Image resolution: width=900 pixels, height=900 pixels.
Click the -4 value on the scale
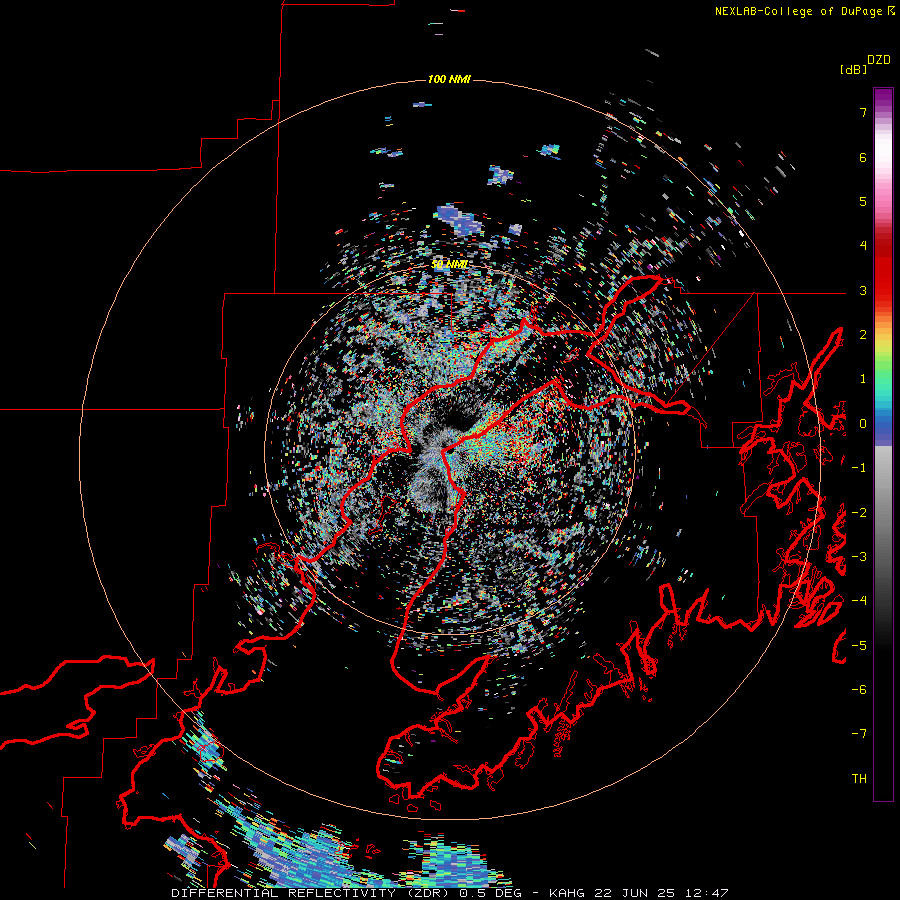click(859, 601)
